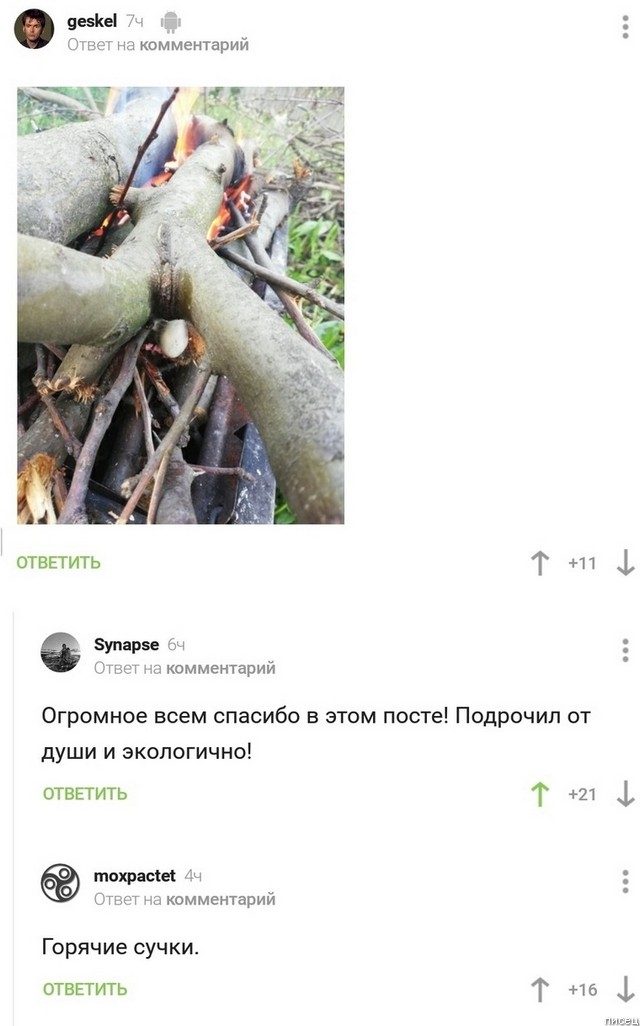Downvote moxpactet's comment
640x1026 pixels.
pyautogui.click(x=626, y=989)
